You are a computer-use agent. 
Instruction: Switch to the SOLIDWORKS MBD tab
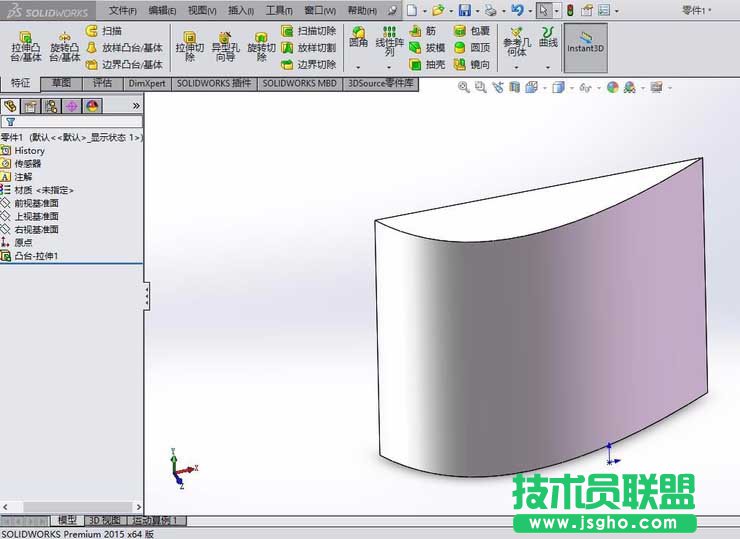[299, 84]
